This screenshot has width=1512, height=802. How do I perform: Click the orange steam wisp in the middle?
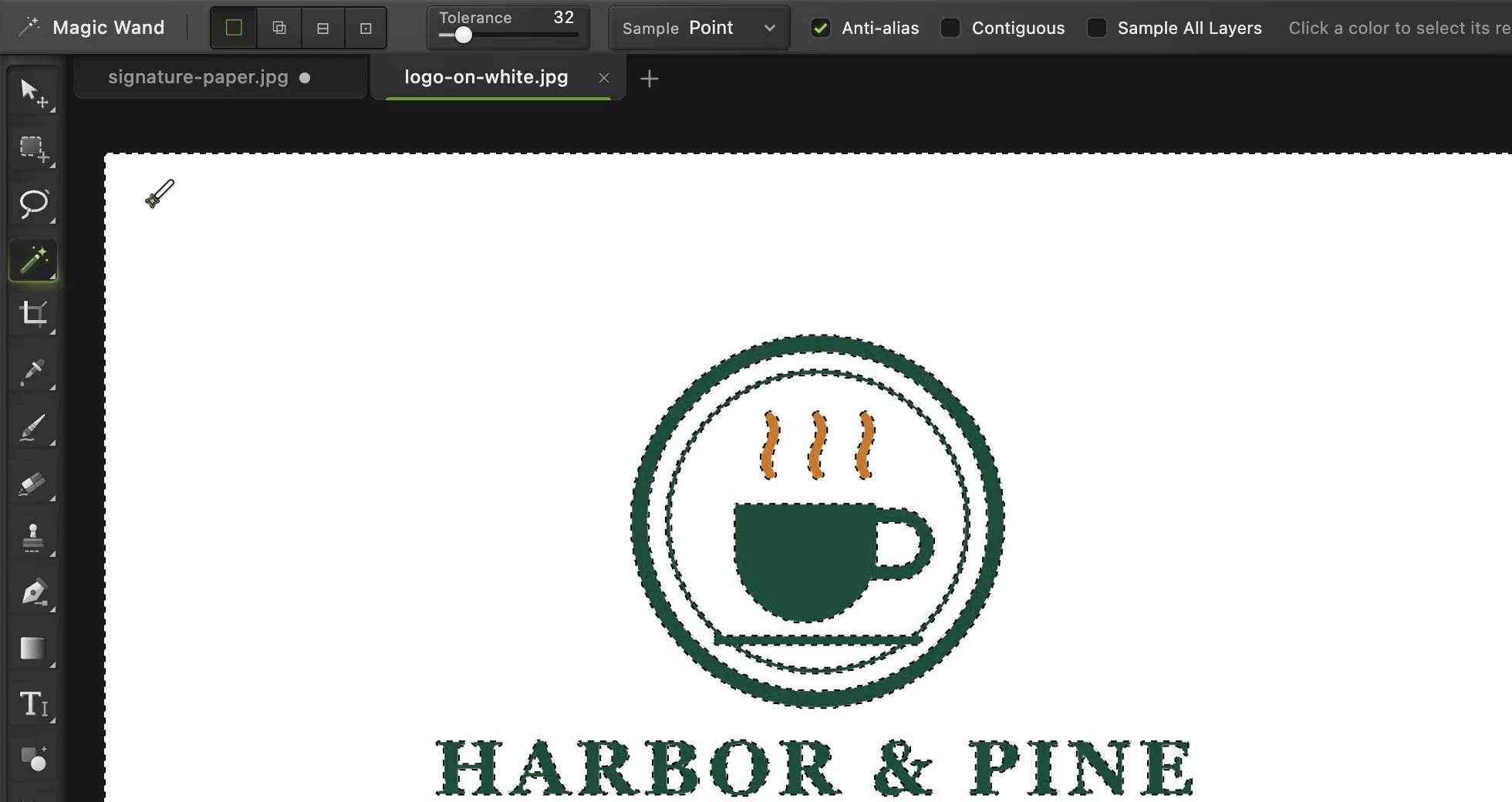point(818,445)
